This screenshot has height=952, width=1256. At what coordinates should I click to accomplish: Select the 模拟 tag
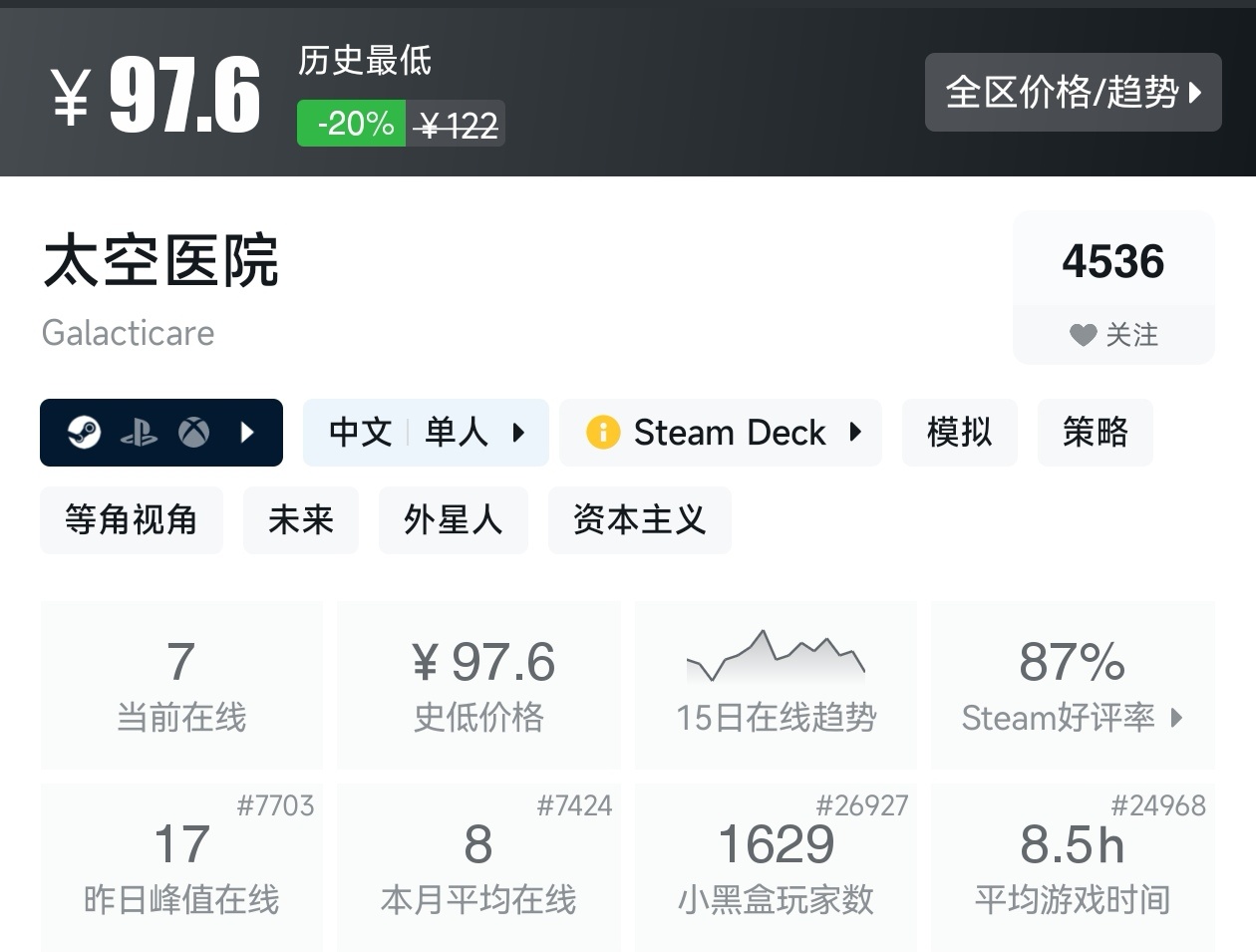click(959, 433)
